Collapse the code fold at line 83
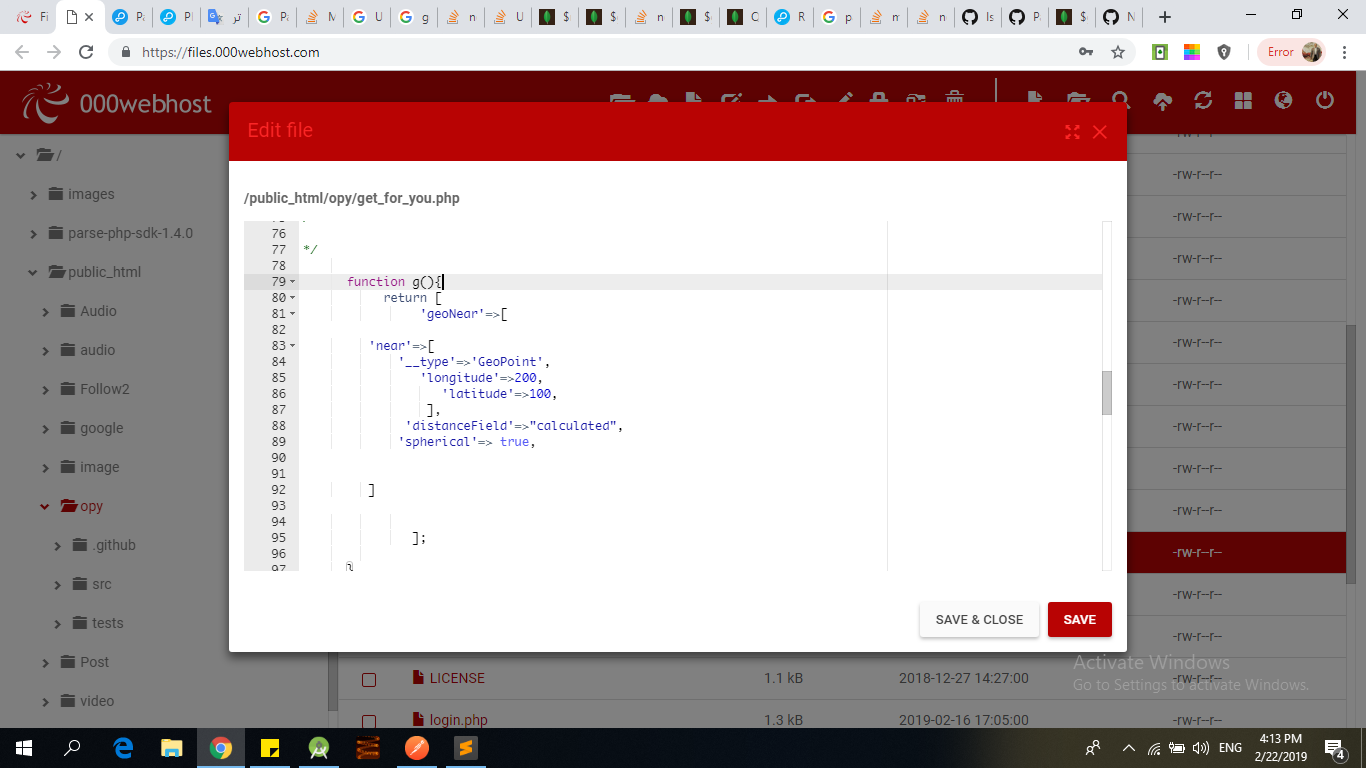This screenshot has height=768, width=1366. click(x=292, y=346)
